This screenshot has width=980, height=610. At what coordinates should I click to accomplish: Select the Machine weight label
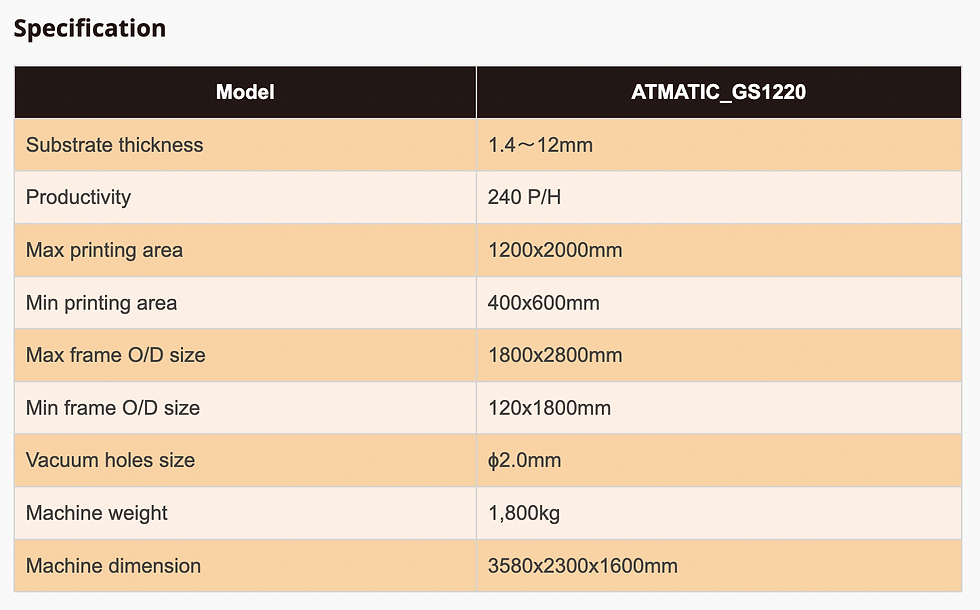pos(96,513)
